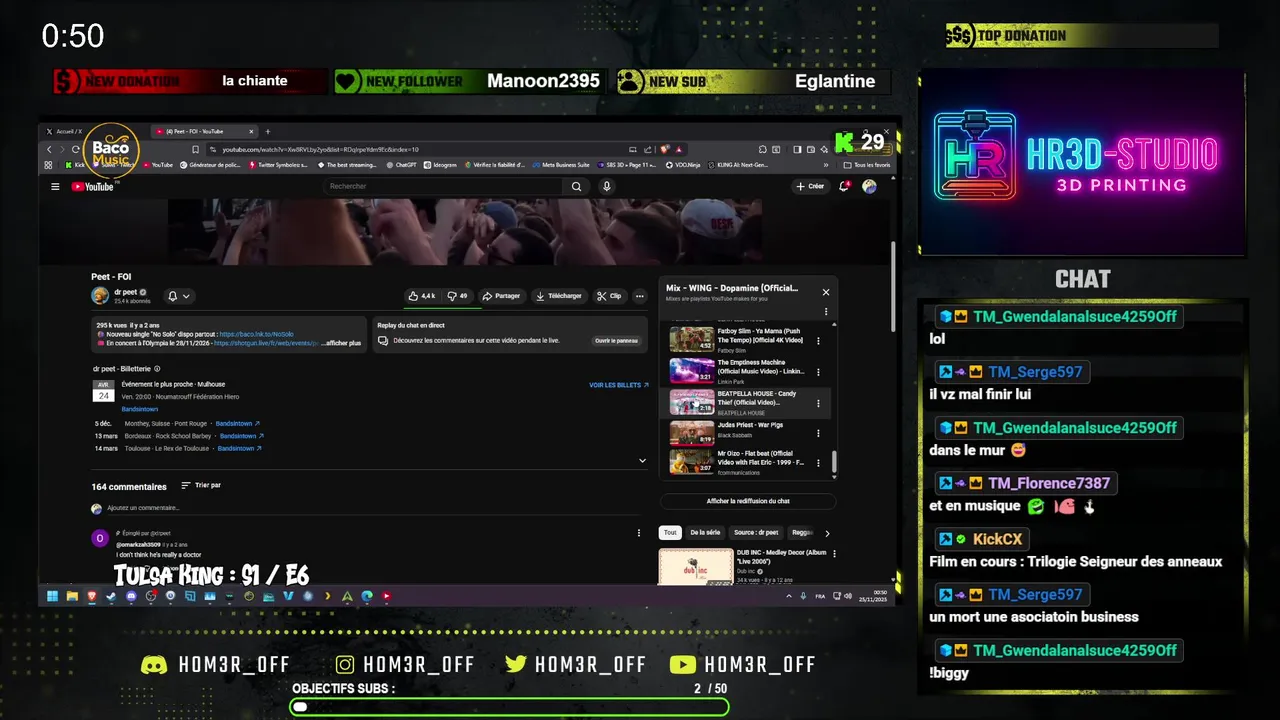This screenshot has height=720, width=1280.
Task: Open options for BEATPELLA HOUSE playlist entry
Action: coord(818,403)
